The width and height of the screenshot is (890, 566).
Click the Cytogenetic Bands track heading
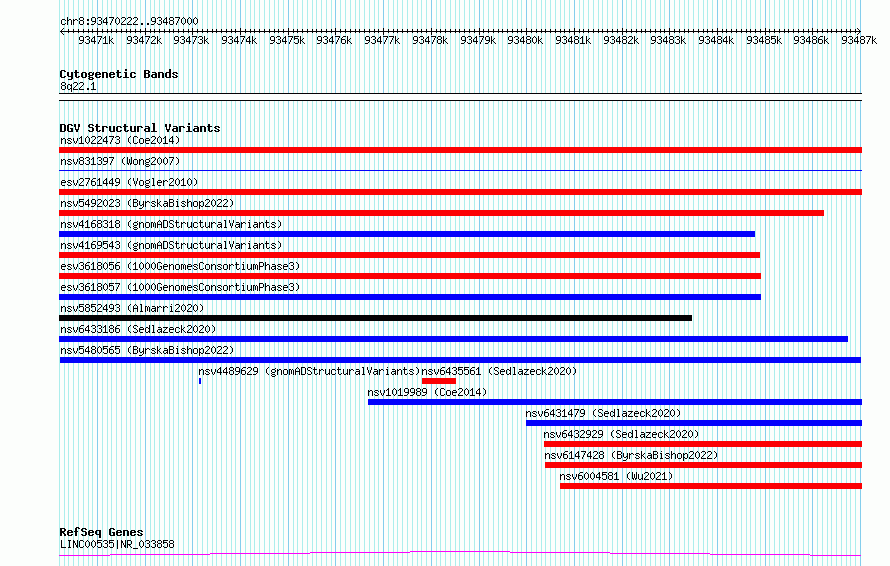point(119,74)
